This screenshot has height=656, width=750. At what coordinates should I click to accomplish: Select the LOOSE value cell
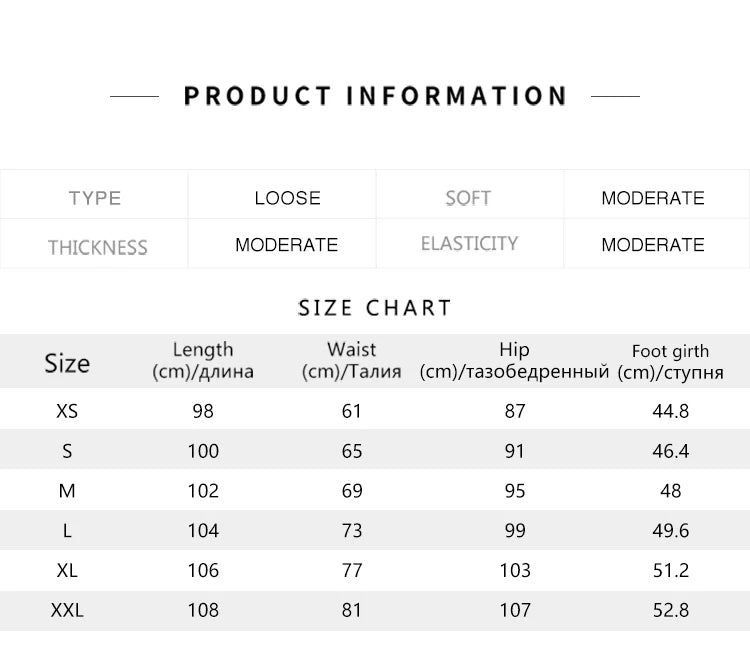pyautogui.click(x=287, y=198)
